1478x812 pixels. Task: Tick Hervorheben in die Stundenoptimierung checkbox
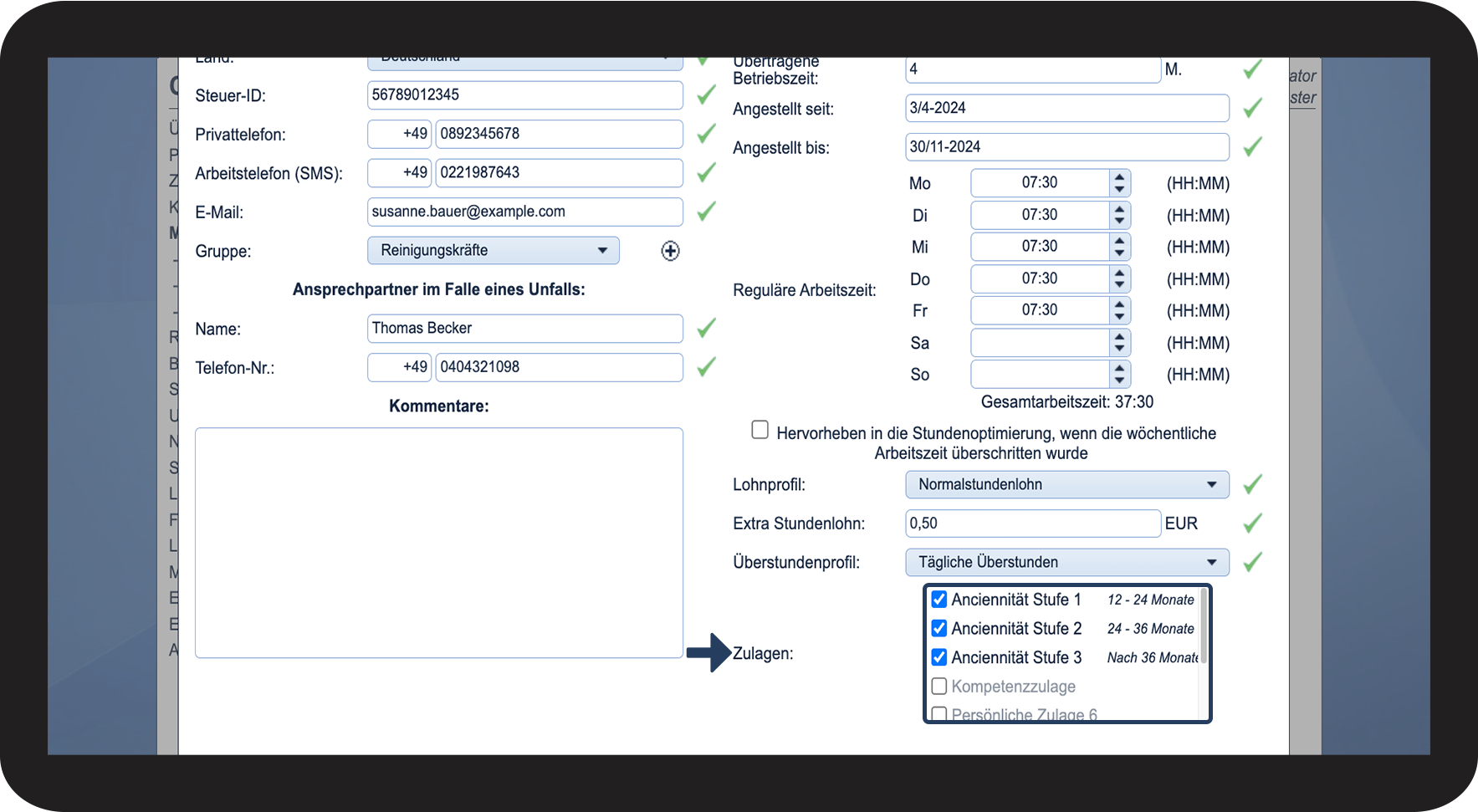(759, 430)
